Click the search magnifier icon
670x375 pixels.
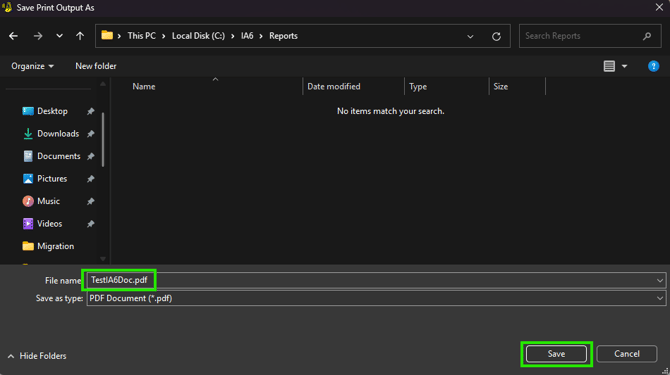[647, 36]
